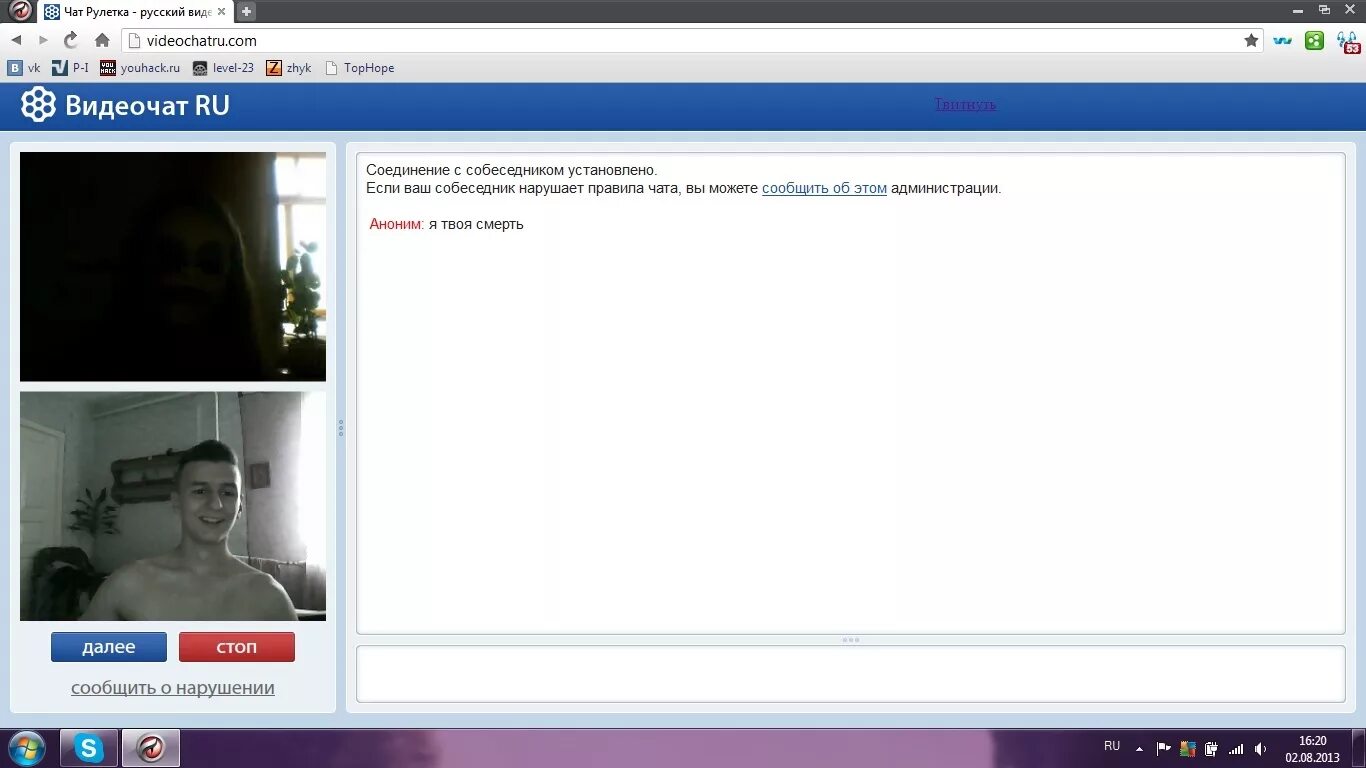Click the green extension icon in toolbar
This screenshot has height=768, width=1366.
tap(1315, 40)
